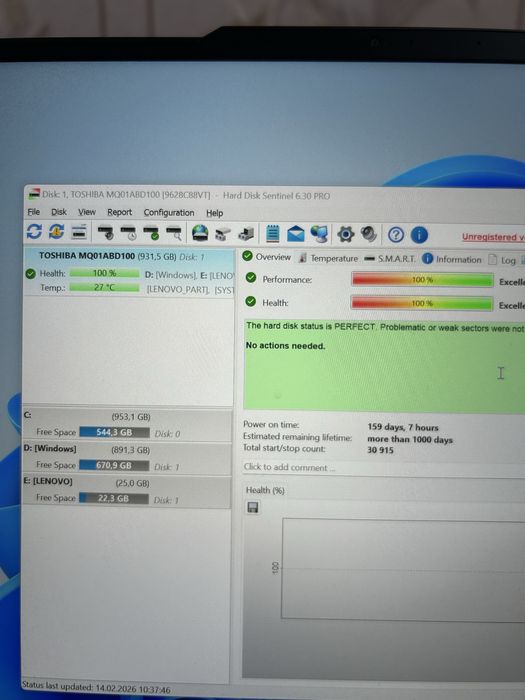The width and height of the screenshot is (525, 700).
Task: Switch to the Overview tab
Action: [267, 257]
